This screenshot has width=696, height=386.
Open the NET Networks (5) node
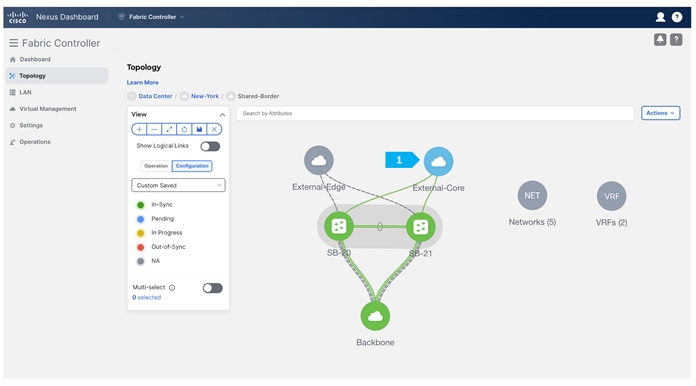coord(532,195)
